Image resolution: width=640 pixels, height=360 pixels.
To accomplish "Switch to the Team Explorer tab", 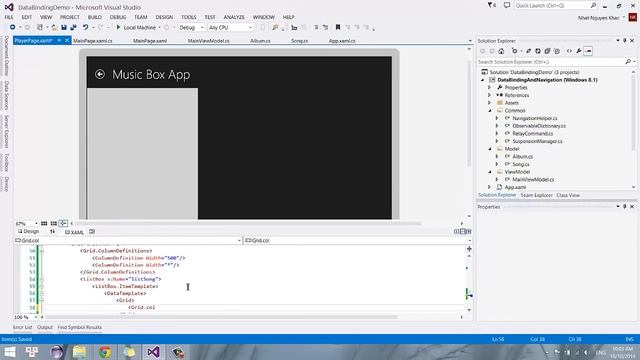I will [536, 195].
